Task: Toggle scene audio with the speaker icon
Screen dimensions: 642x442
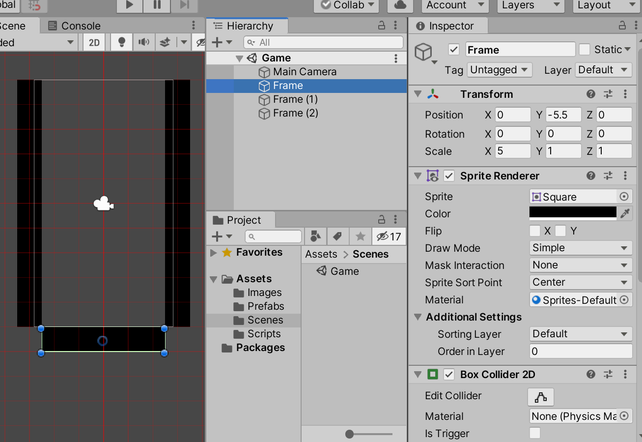Action: 144,42
